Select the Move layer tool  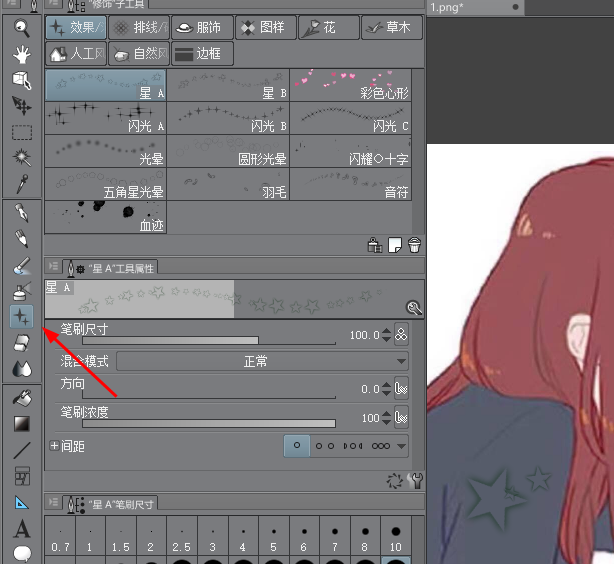point(22,106)
